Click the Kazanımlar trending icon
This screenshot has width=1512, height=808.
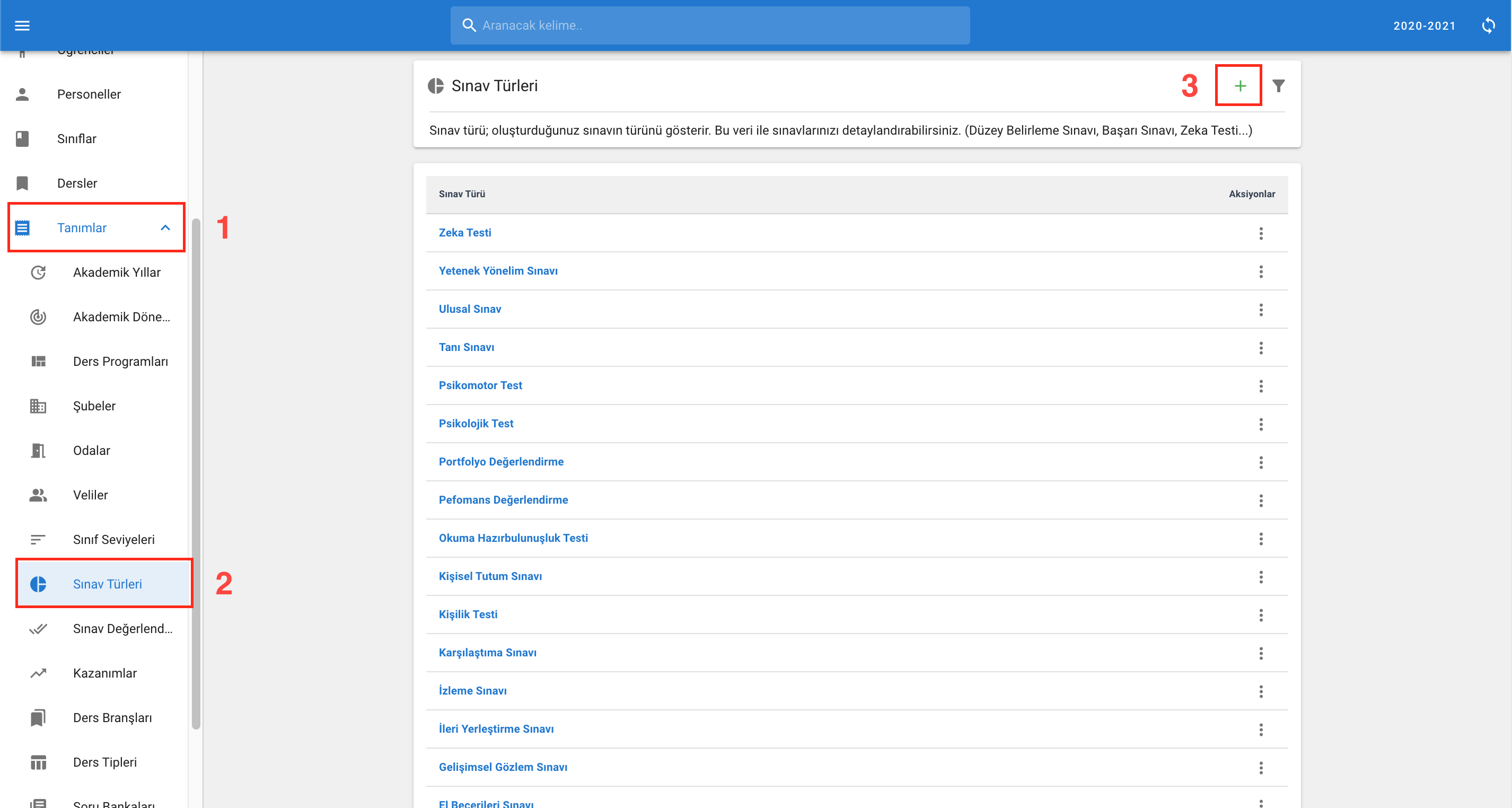click(x=38, y=673)
